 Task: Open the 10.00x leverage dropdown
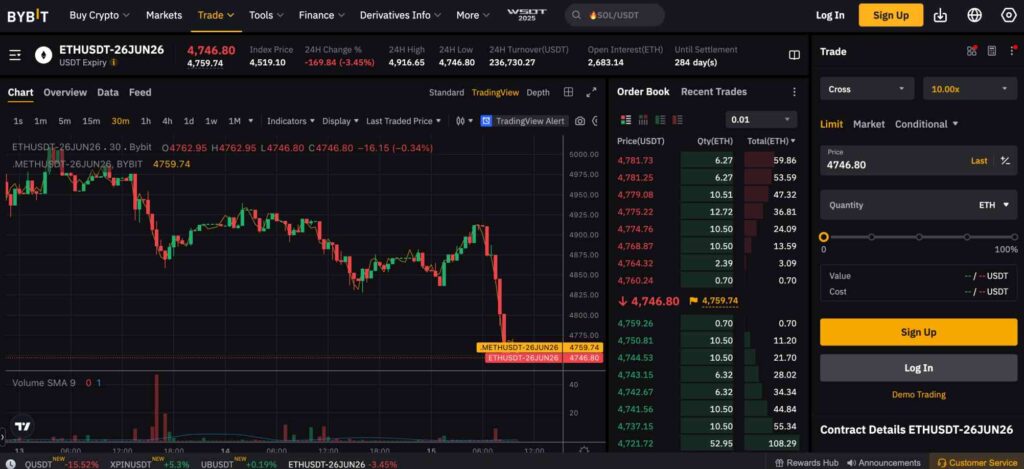970,89
